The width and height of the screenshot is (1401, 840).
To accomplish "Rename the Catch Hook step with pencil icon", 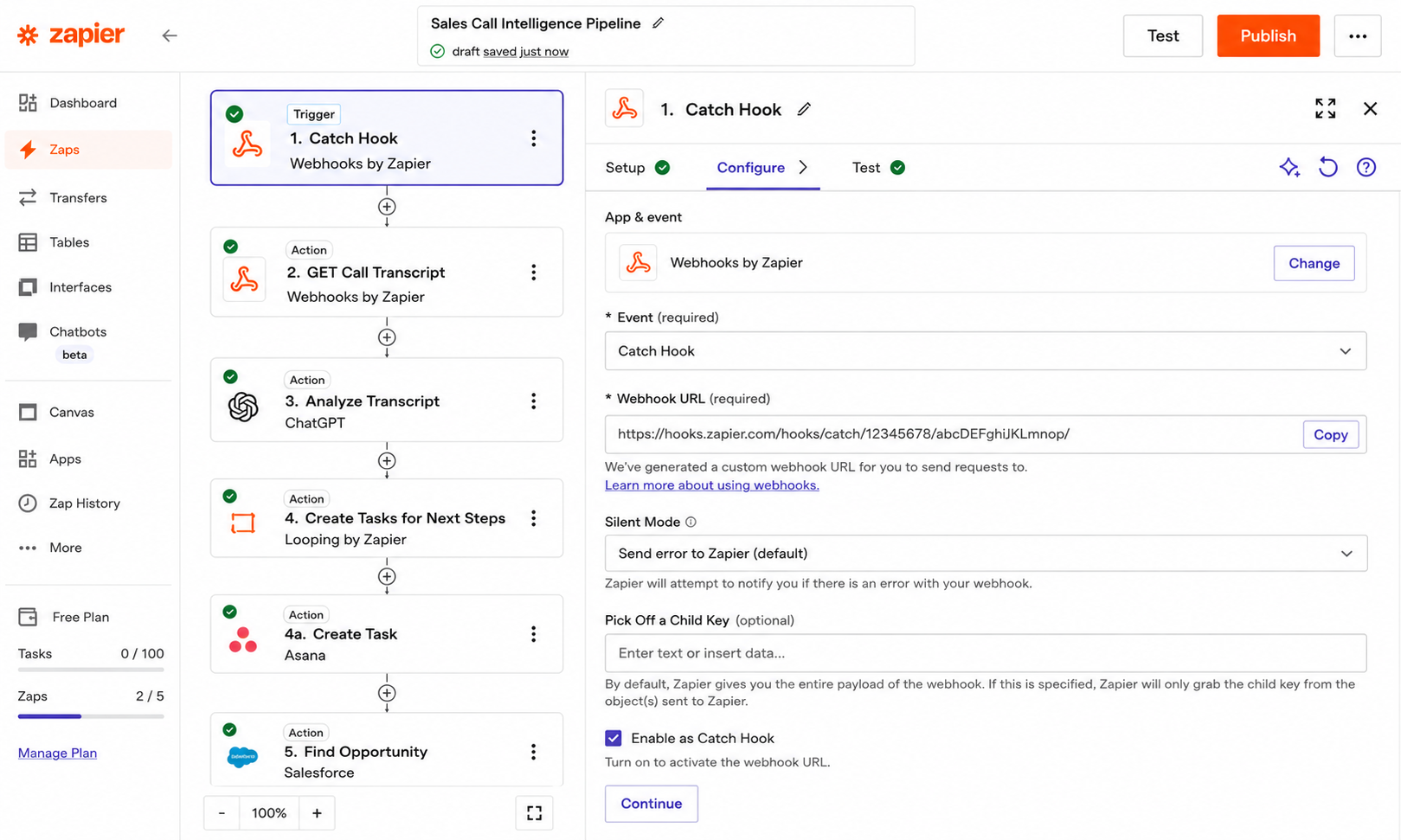I will point(804,109).
